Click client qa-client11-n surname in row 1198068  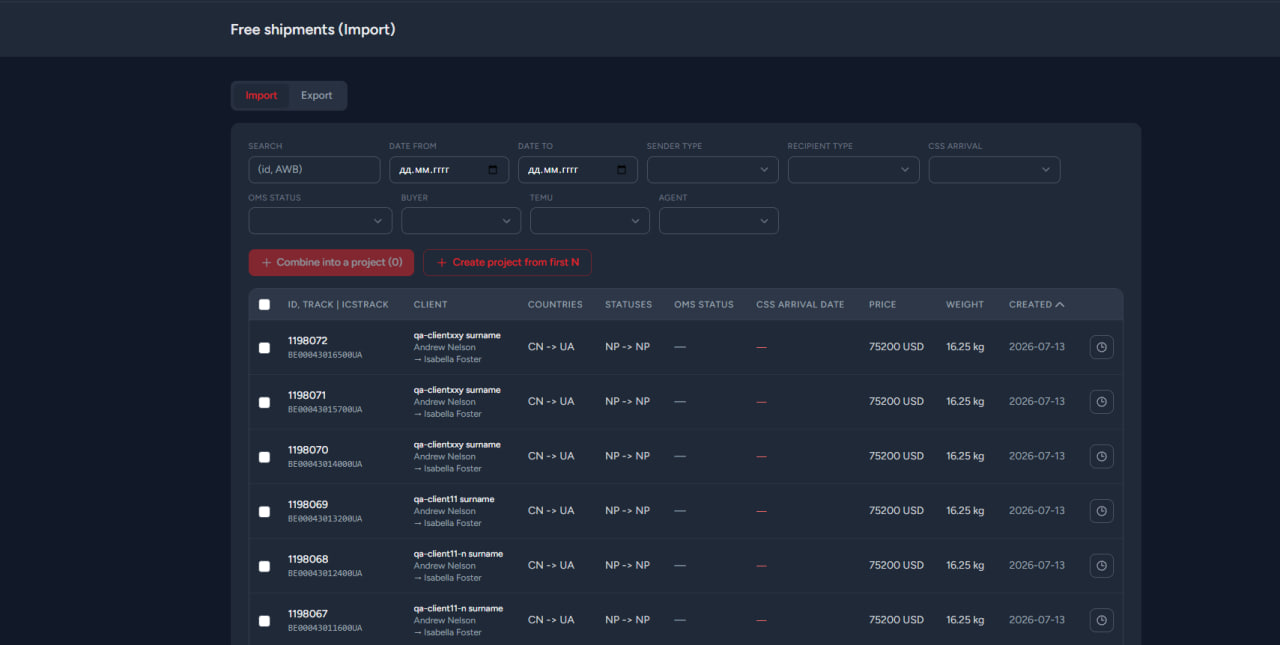[458, 553]
